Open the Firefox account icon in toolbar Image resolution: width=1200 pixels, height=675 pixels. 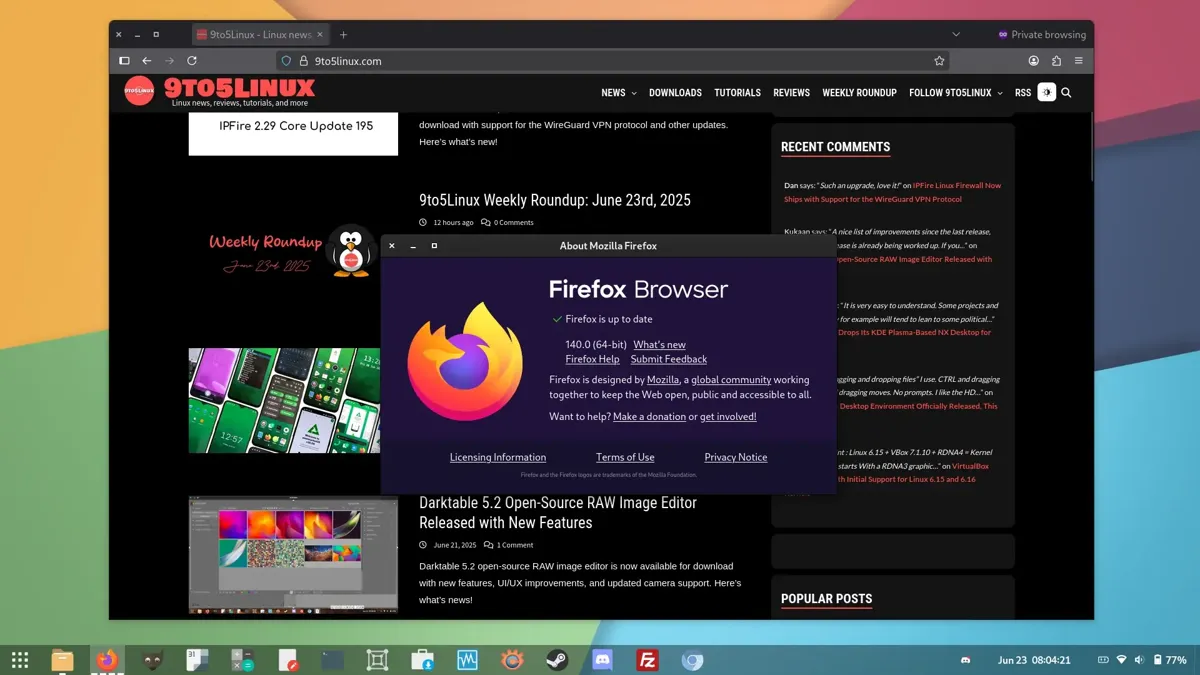coord(1034,61)
